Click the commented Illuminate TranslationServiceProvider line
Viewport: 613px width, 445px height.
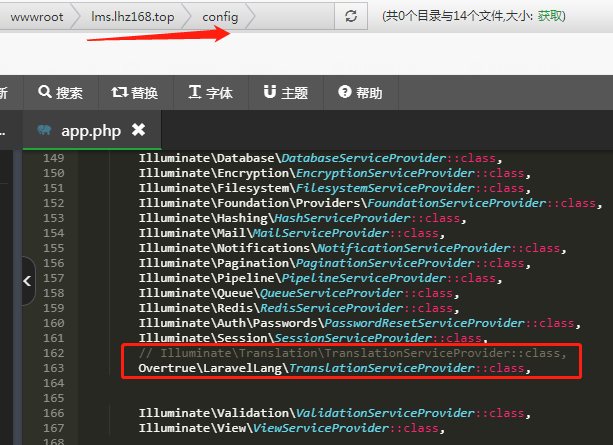(x=353, y=353)
